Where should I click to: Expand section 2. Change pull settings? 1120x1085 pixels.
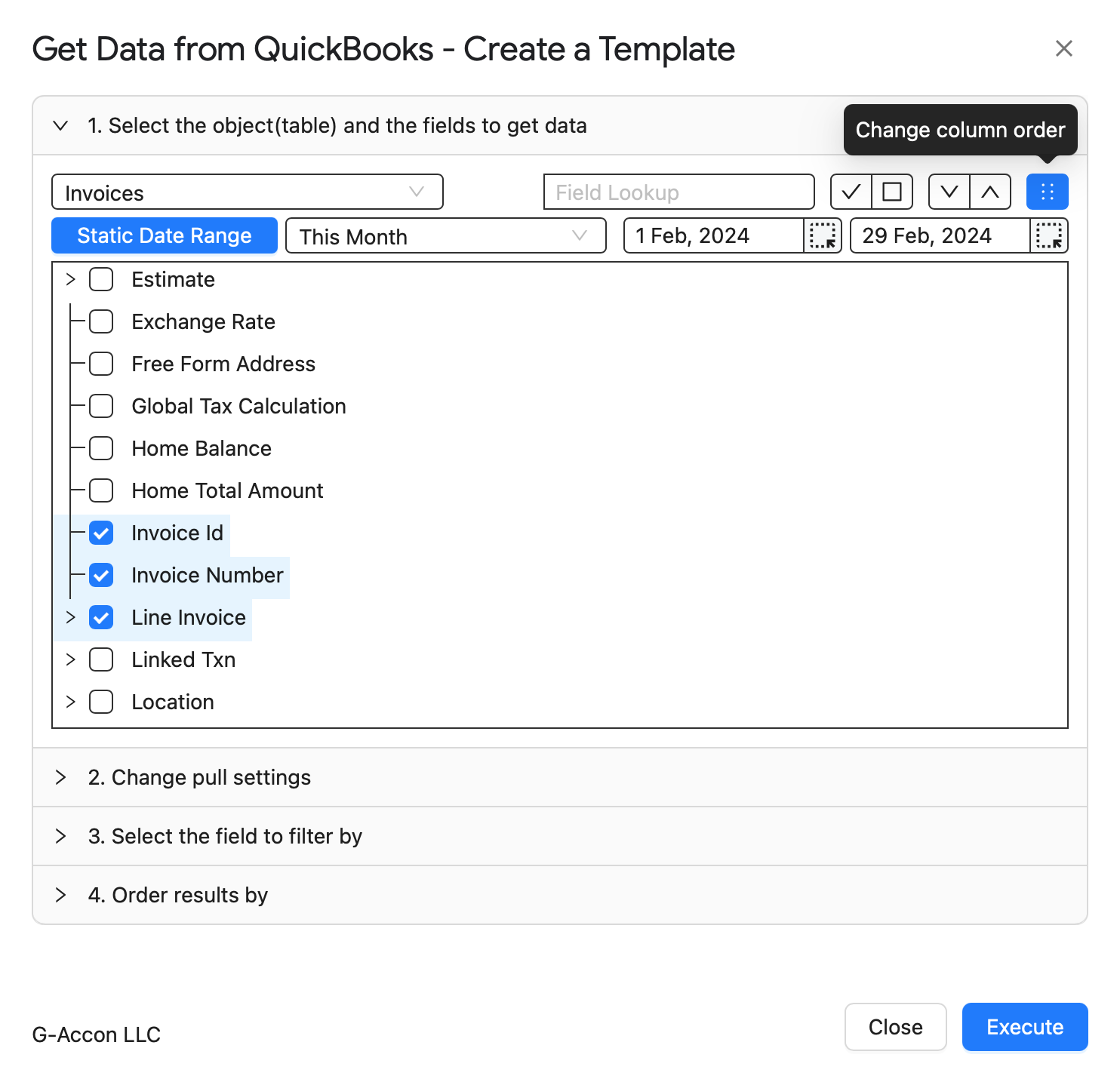pyautogui.click(x=560, y=777)
